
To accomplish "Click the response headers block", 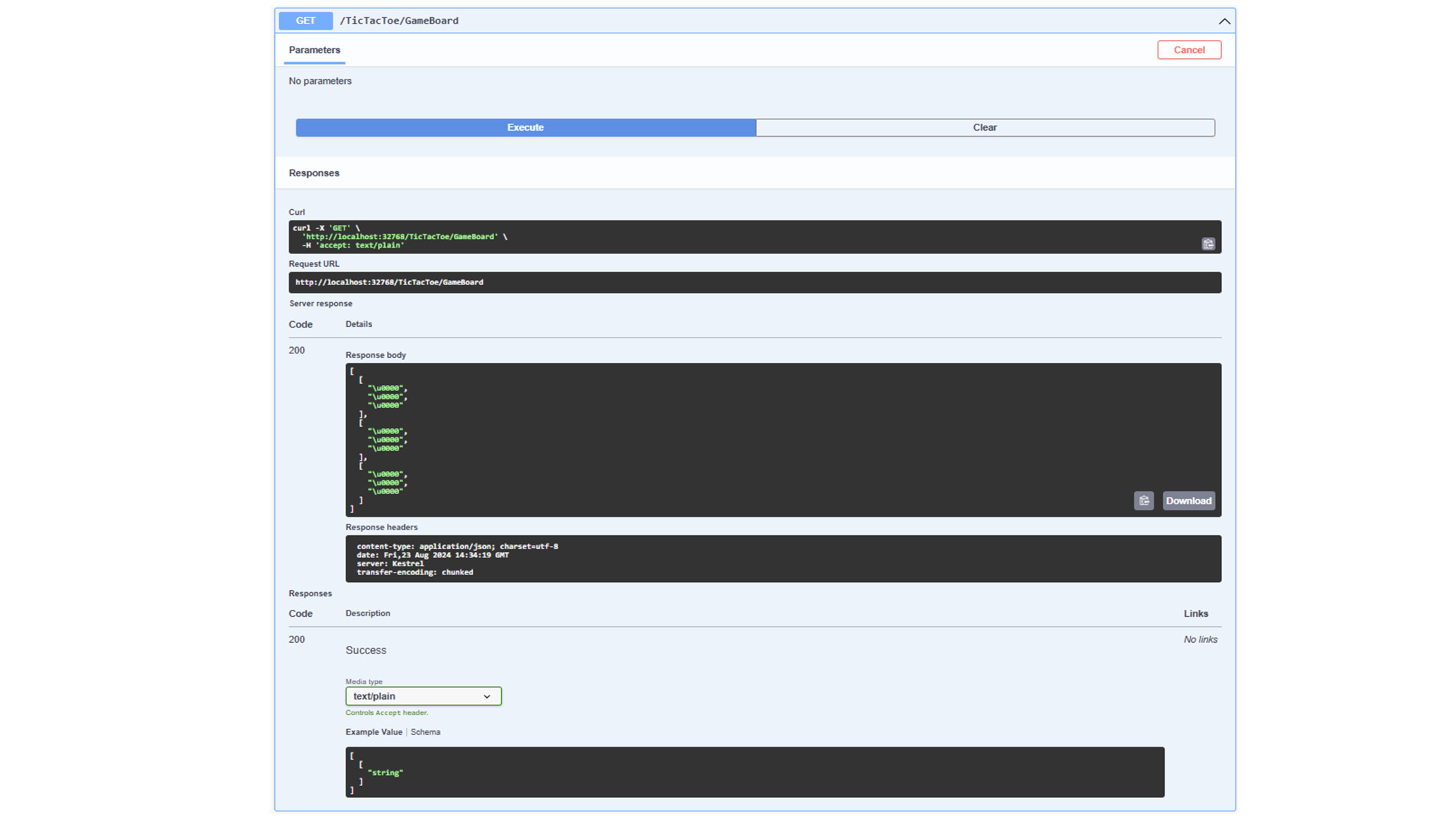I will pyautogui.click(x=783, y=559).
